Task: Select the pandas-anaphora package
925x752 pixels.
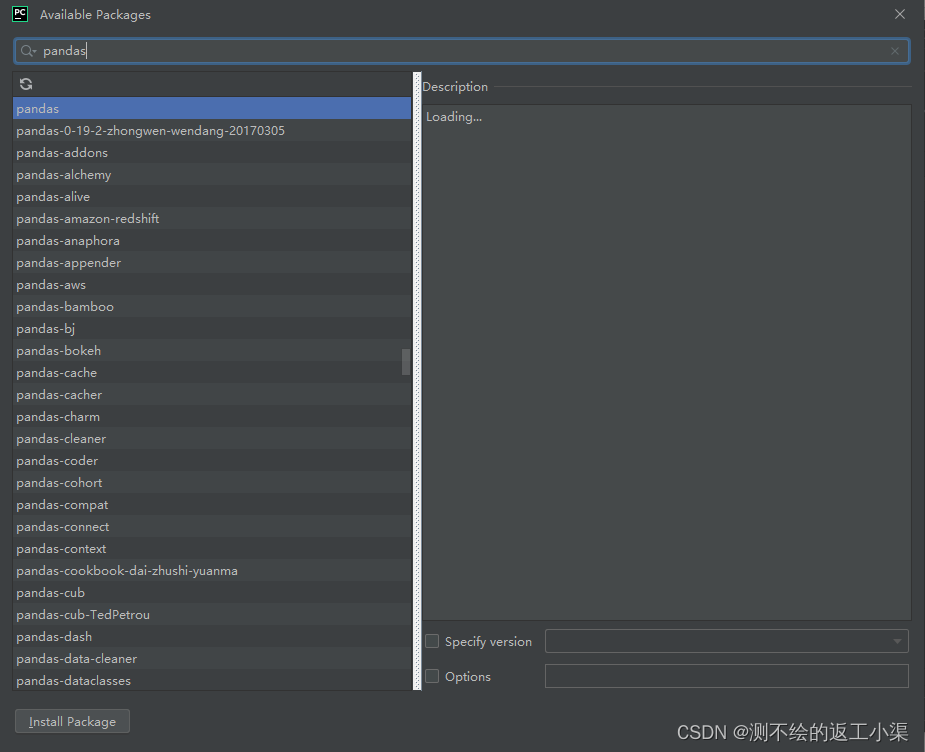Action: click(212, 241)
